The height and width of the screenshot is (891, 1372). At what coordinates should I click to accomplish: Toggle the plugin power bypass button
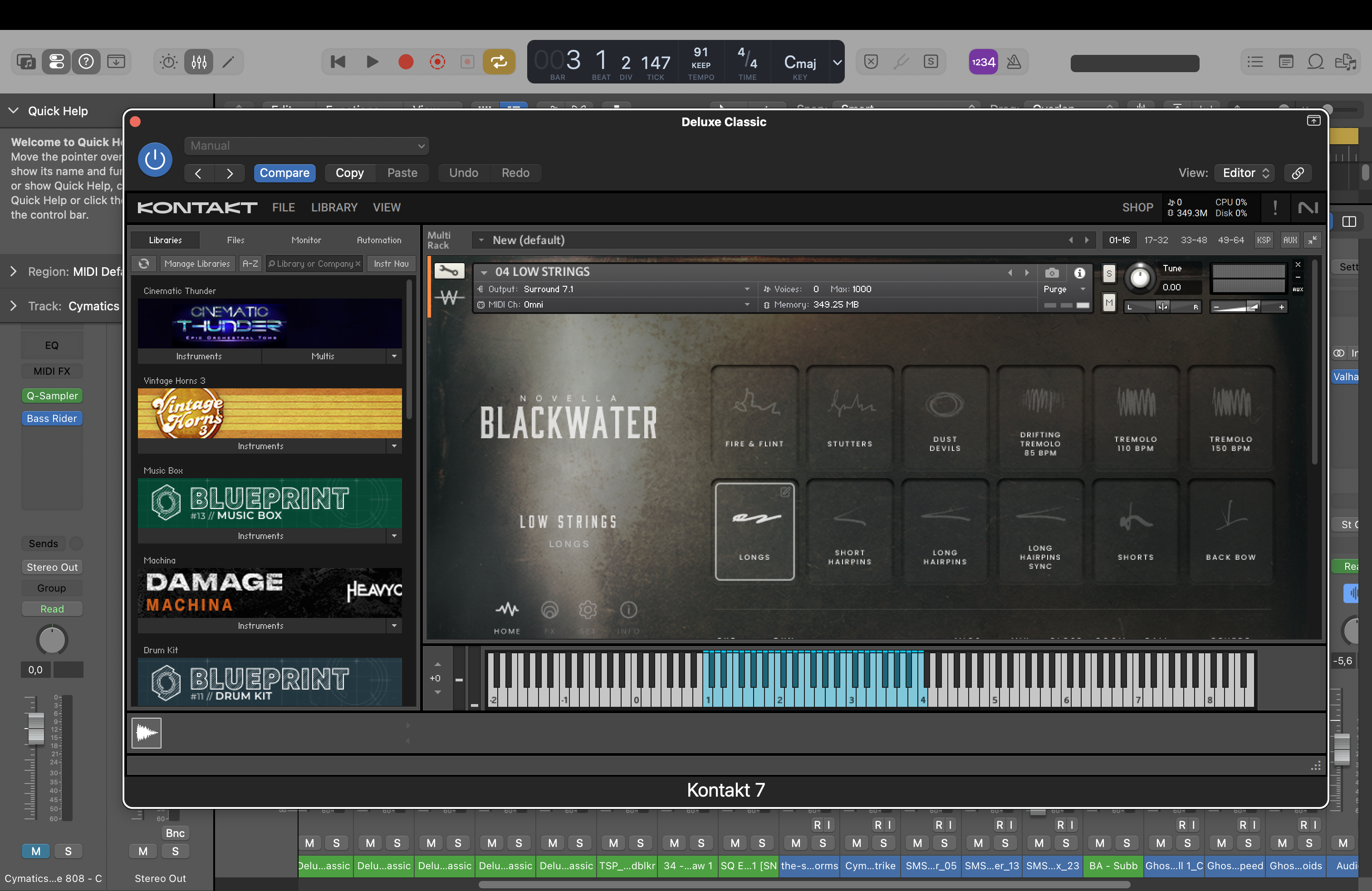(155, 159)
